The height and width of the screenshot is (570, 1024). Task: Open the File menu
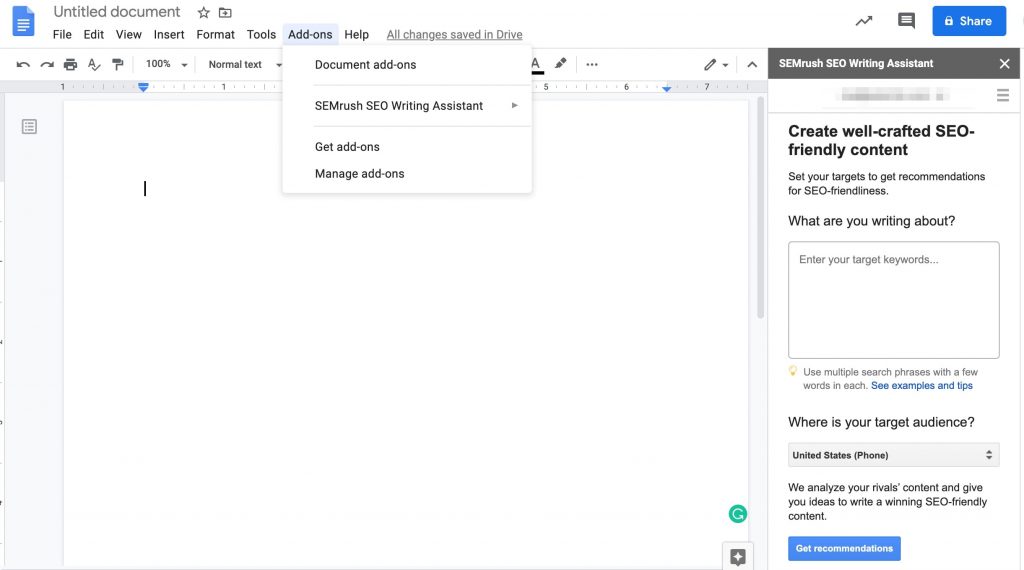(62, 35)
